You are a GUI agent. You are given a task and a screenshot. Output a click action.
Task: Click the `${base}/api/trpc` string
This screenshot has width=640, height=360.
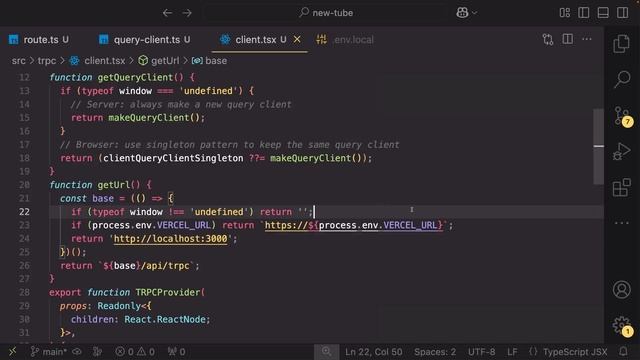(146, 265)
